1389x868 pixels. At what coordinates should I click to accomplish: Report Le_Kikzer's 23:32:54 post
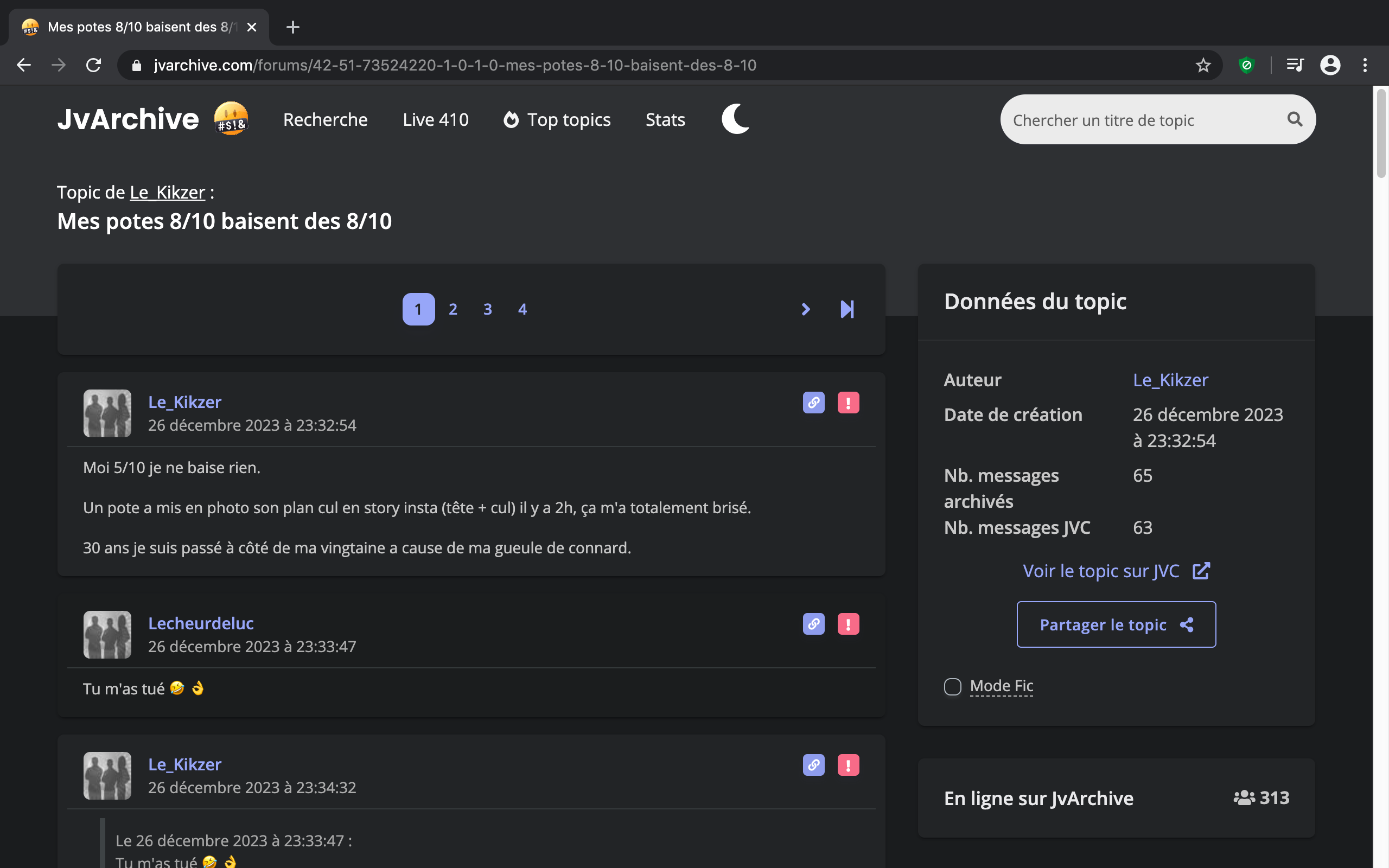(849, 403)
